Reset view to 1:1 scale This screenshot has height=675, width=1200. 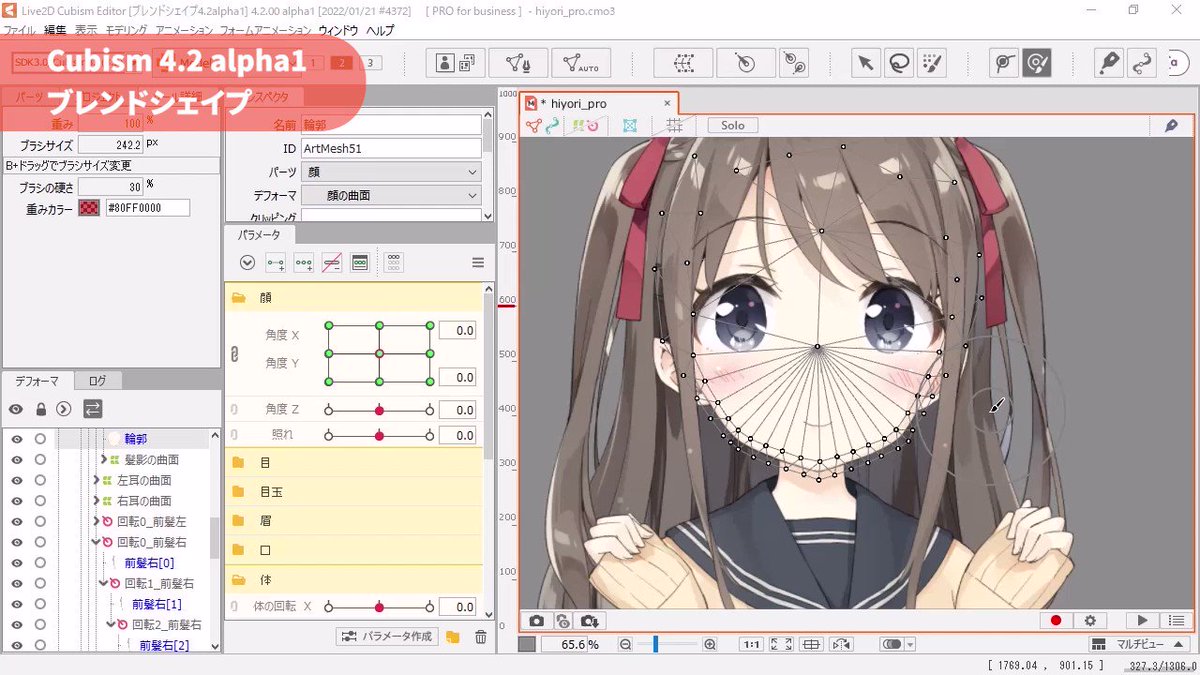pyautogui.click(x=750, y=644)
